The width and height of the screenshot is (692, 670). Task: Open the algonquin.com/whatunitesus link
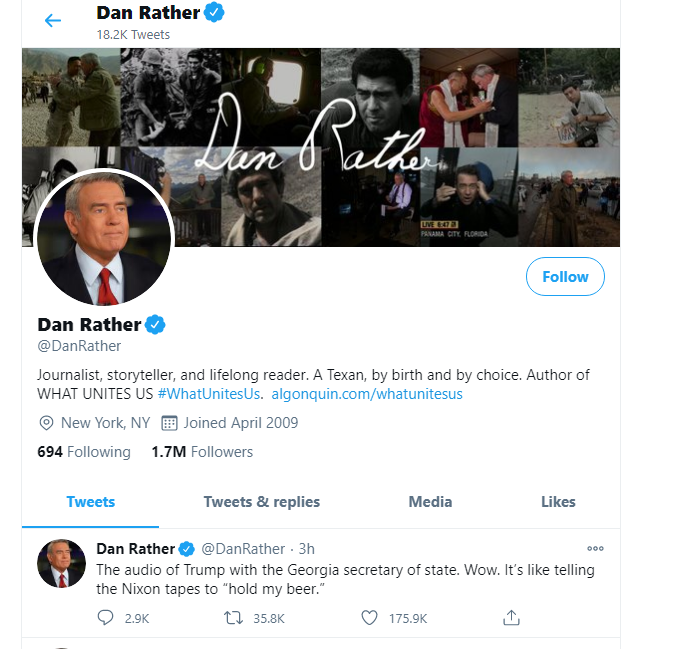pos(366,394)
